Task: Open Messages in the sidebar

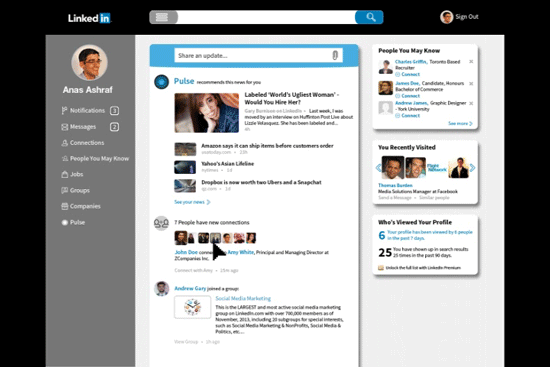Action: click(90, 127)
